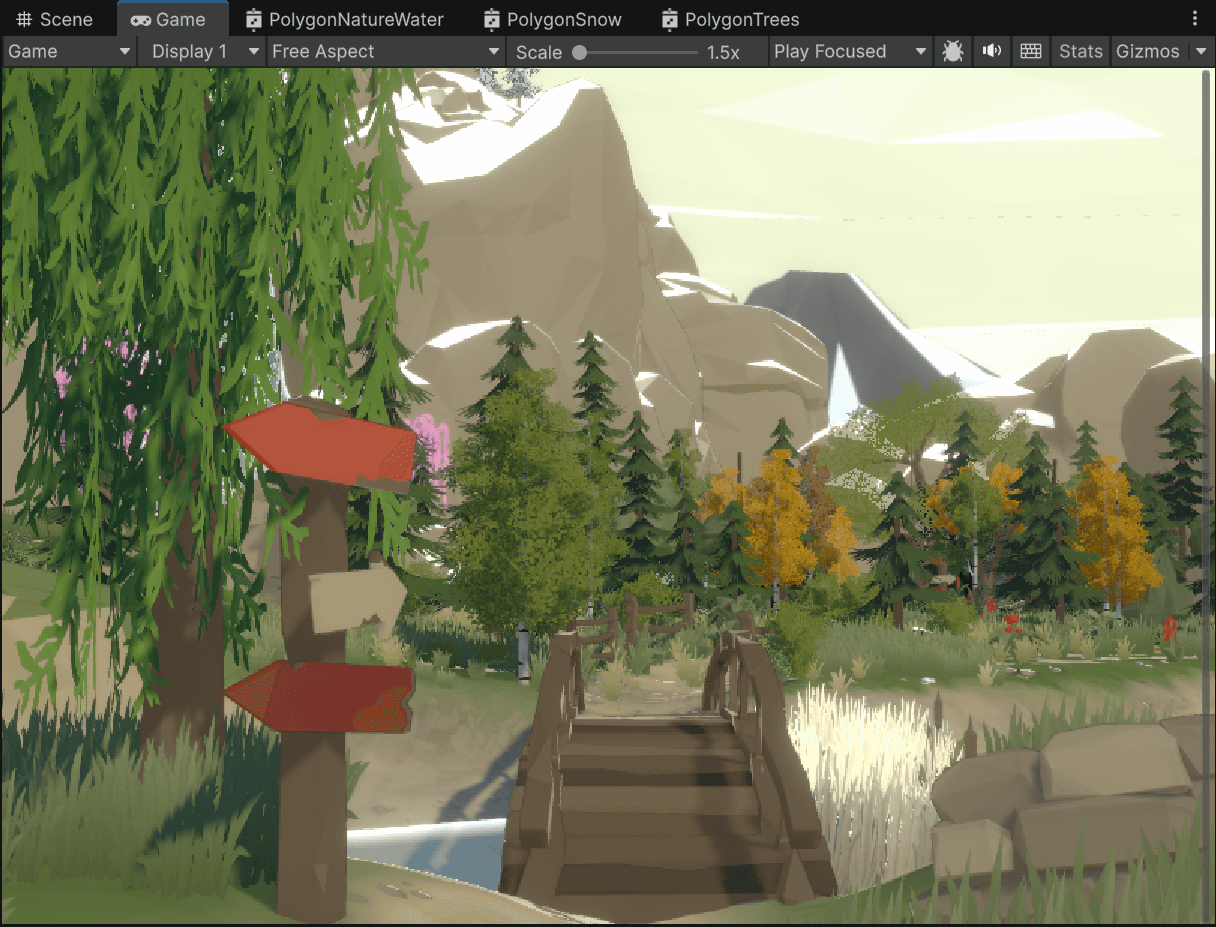Image resolution: width=1216 pixels, height=927 pixels.
Task: Click the Scale slider handle
Action: (582, 51)
